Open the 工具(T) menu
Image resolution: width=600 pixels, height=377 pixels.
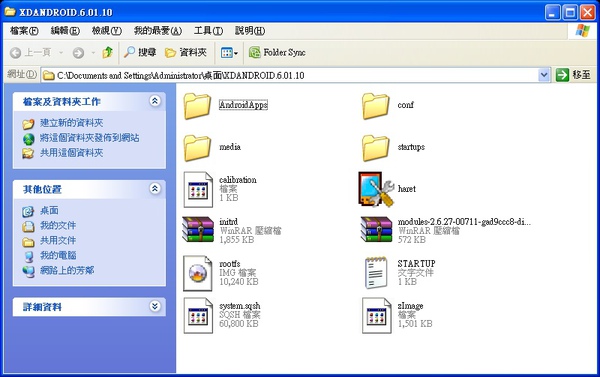[x=208, y=31]
